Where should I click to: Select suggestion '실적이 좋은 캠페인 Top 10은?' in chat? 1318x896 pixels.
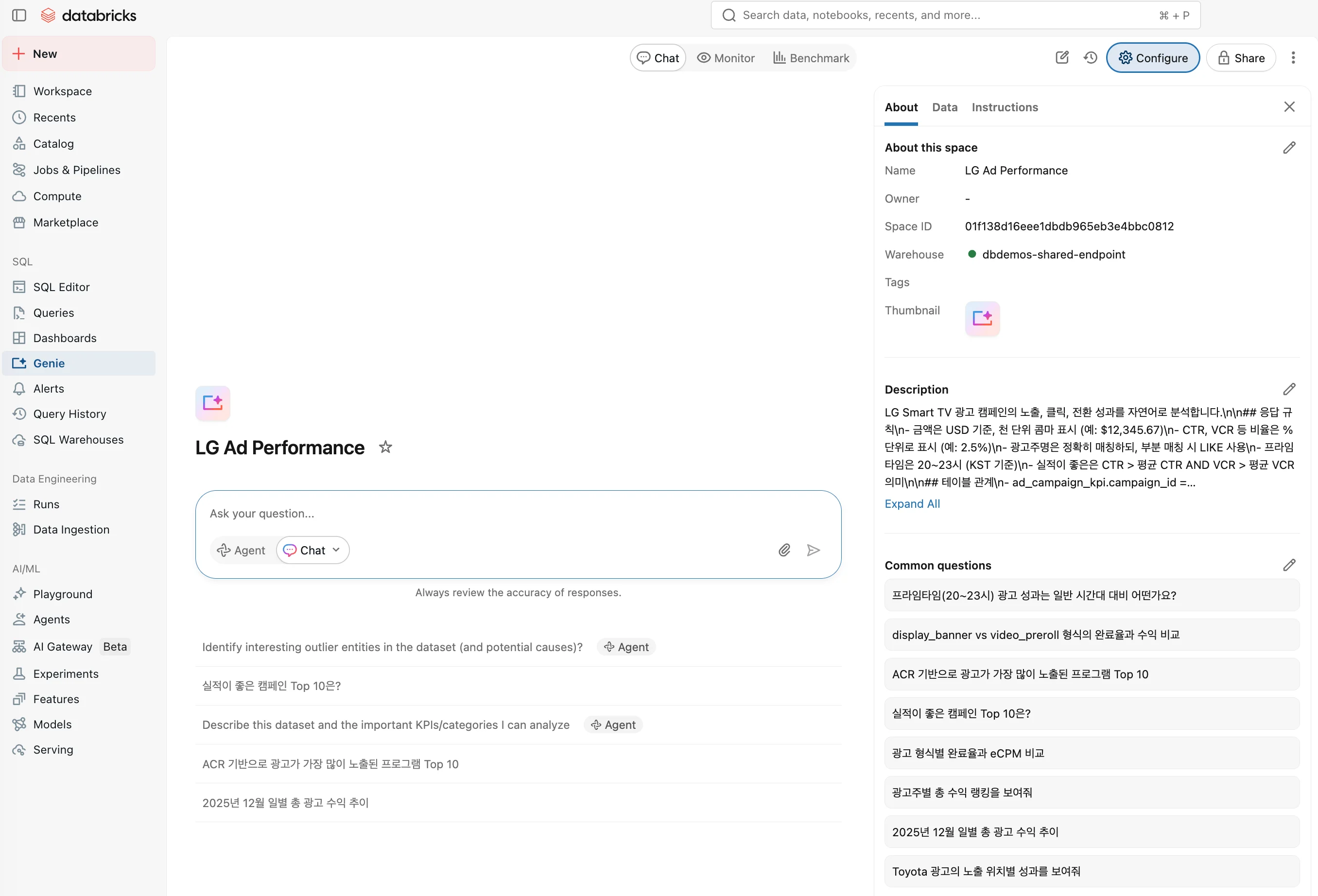click(518, 686)
